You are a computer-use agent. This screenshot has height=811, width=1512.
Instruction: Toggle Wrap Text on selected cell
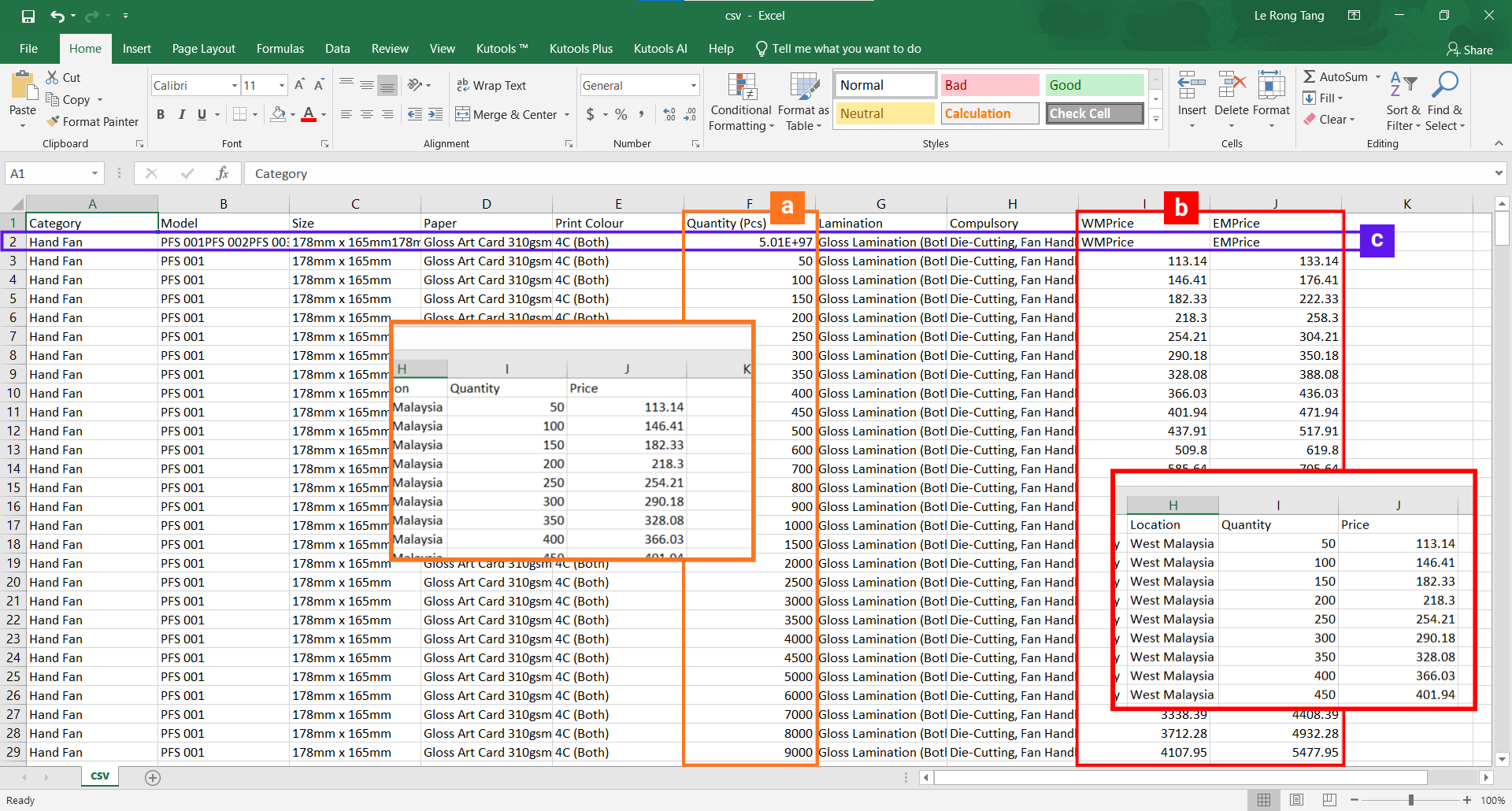click(491, 85)
